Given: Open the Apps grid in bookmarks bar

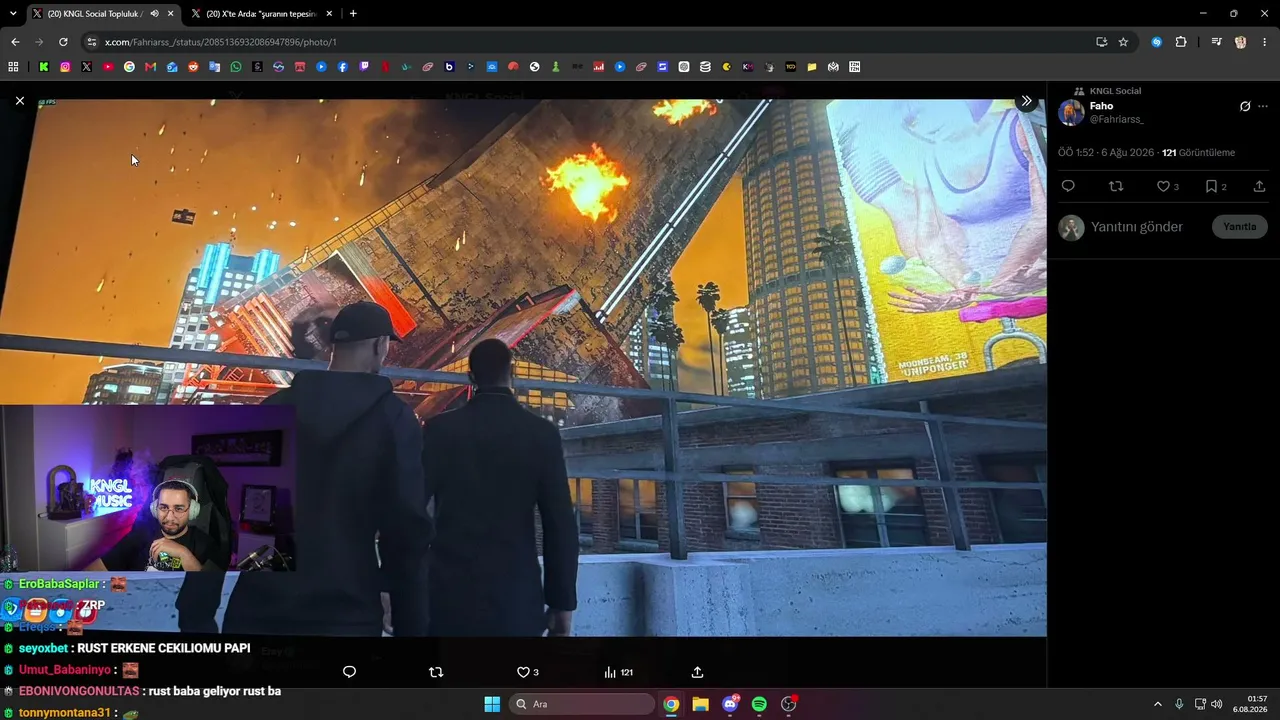Looking at the screenshot, I should click(13, 67).
